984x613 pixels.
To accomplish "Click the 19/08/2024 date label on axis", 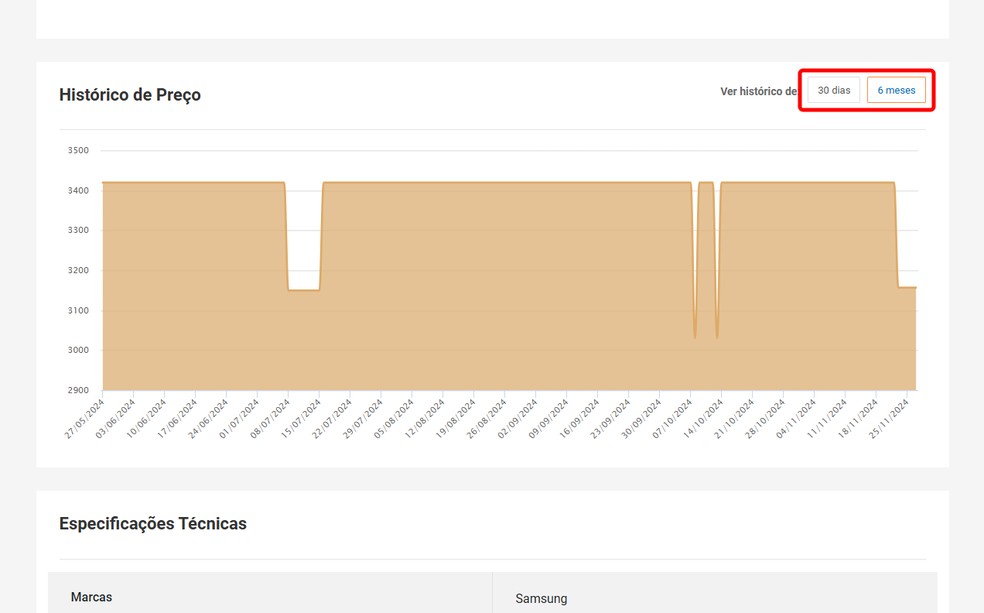I will click(456, 418).
